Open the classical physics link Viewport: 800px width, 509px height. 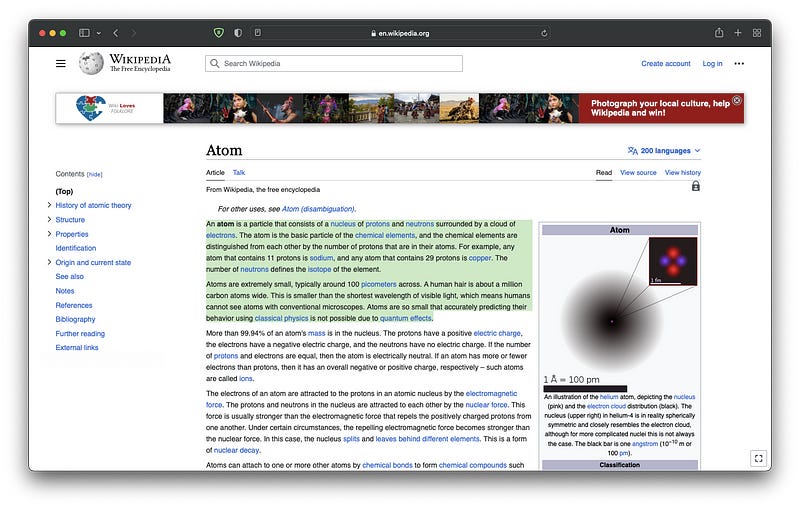click(x=281, y=318)
